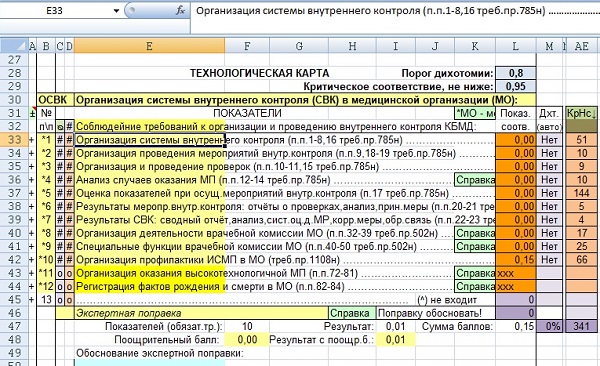Expand row 40 with the plus sign

32,233
